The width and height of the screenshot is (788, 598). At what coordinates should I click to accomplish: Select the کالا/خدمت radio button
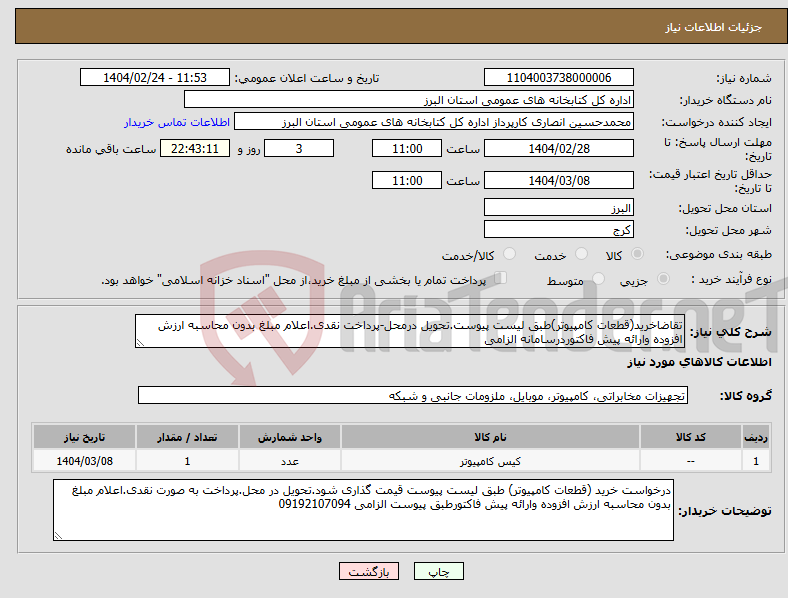click(509, 254)
